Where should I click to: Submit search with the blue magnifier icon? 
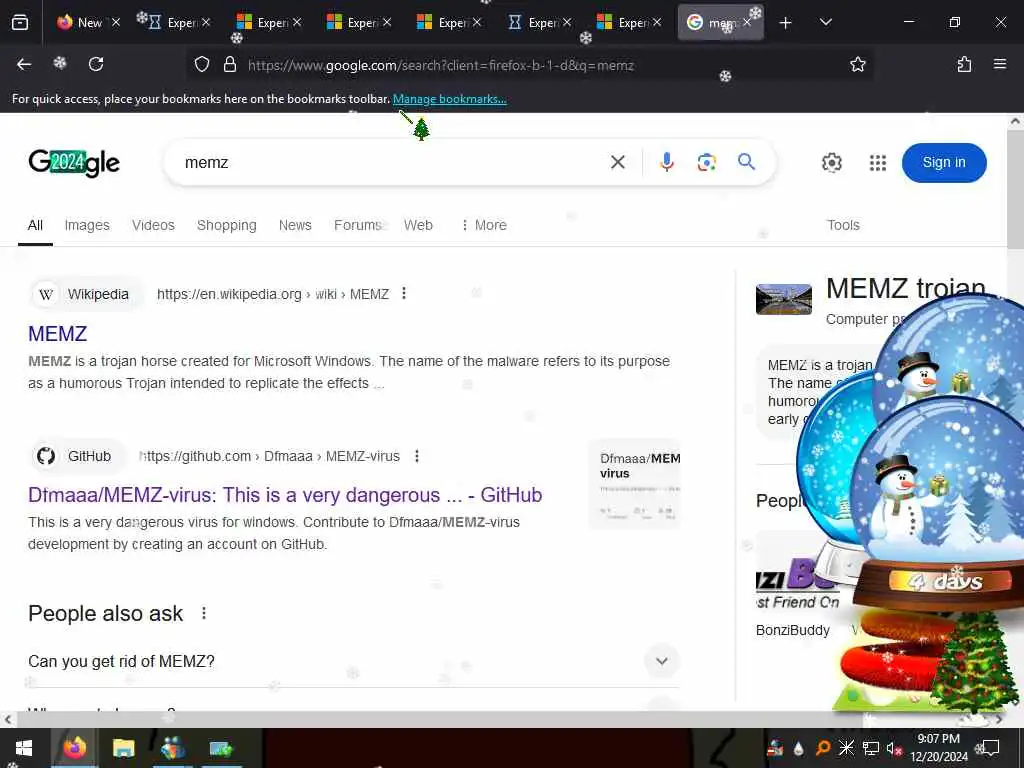tap(746, 161)
